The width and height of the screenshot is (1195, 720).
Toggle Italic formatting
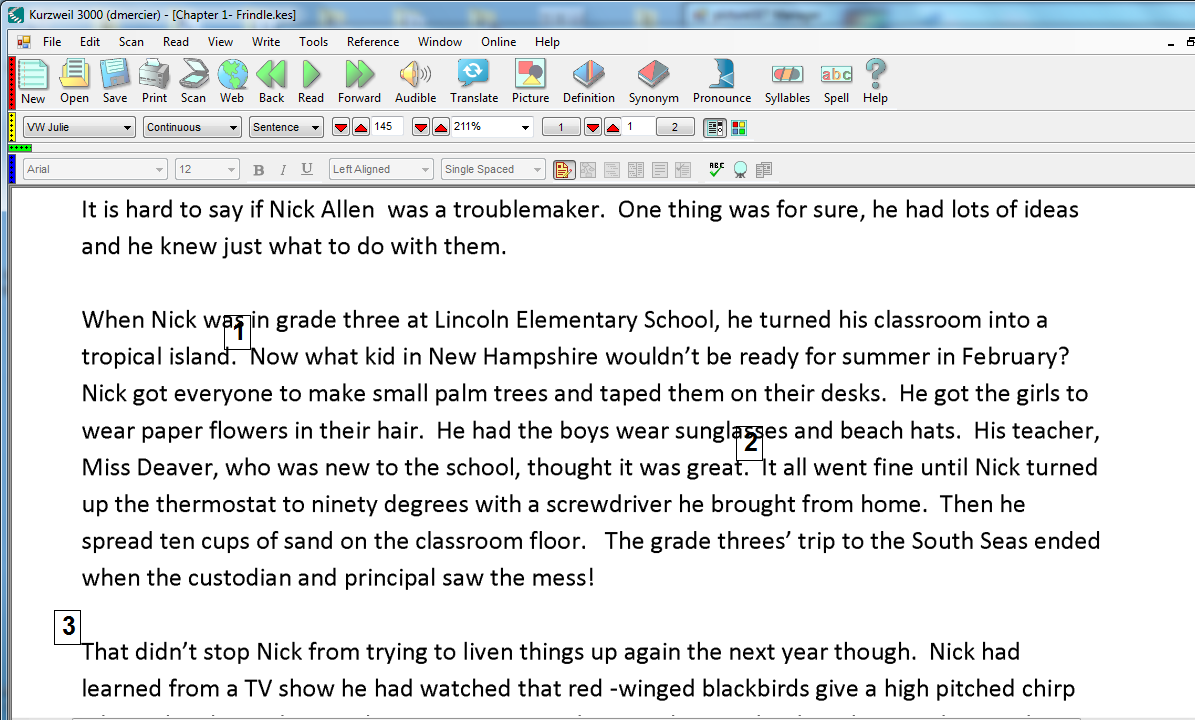pos(283,170)
